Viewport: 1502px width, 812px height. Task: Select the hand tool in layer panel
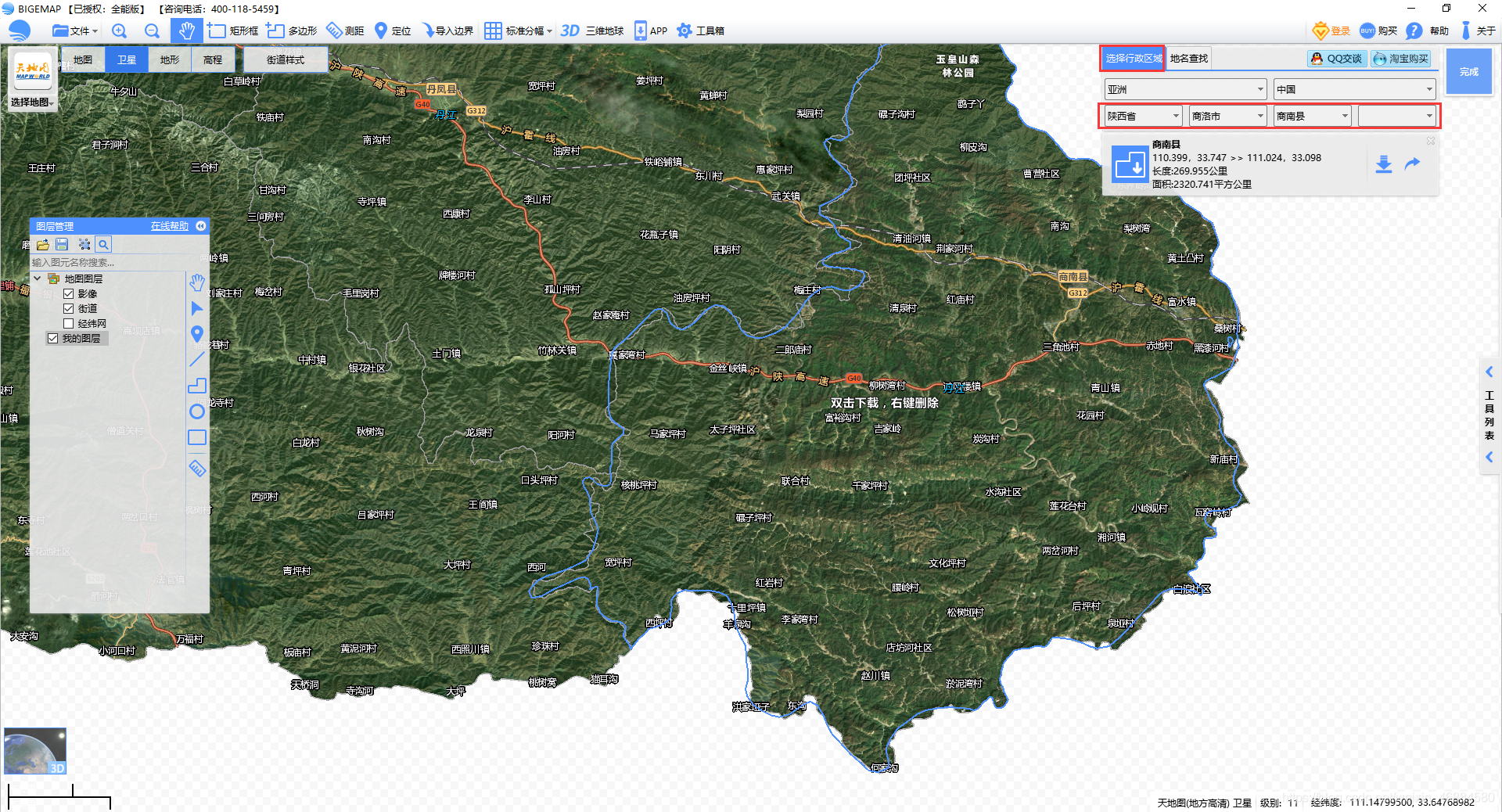click(x=197, y=282)
